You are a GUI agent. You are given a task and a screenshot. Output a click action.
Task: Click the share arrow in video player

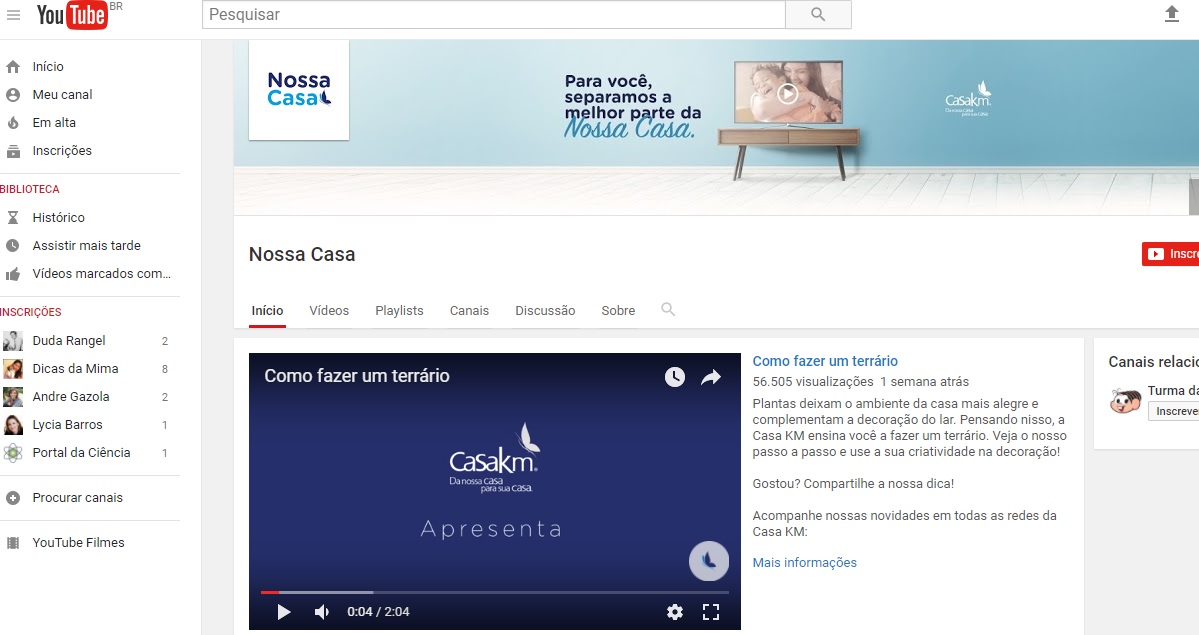coord(711,376)
